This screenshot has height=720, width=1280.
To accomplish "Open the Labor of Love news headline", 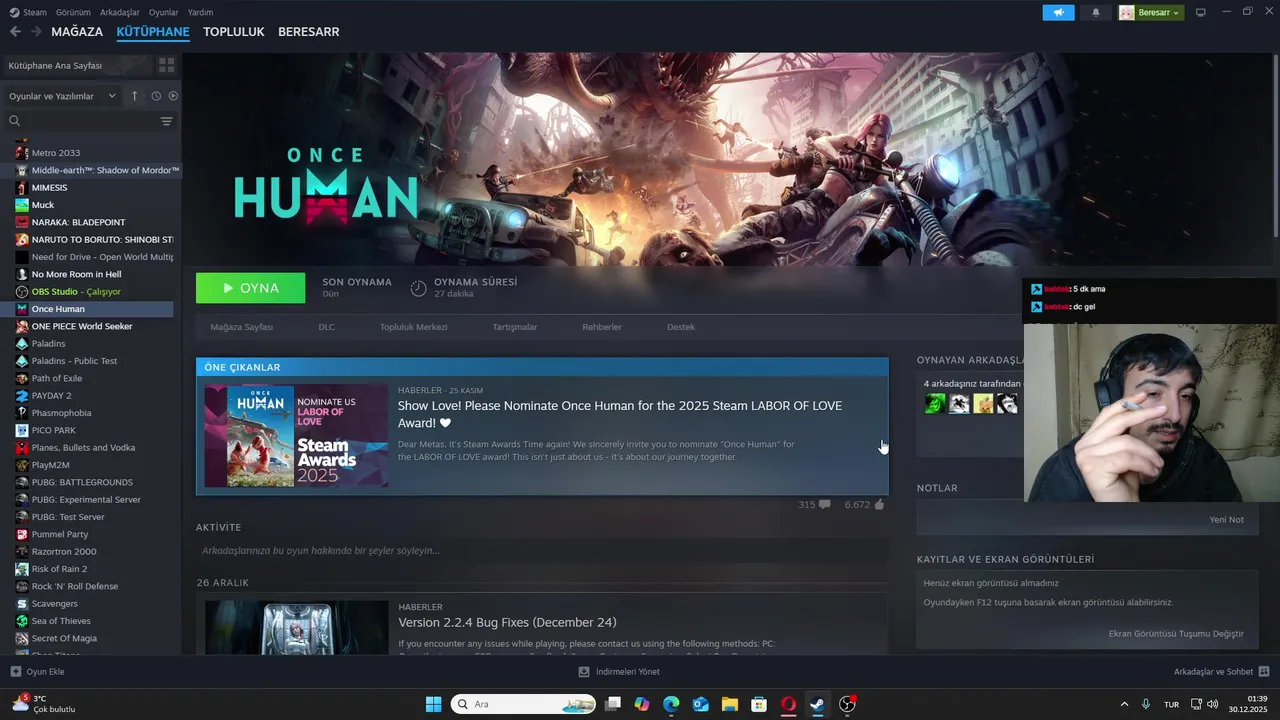I will point(620,414).
